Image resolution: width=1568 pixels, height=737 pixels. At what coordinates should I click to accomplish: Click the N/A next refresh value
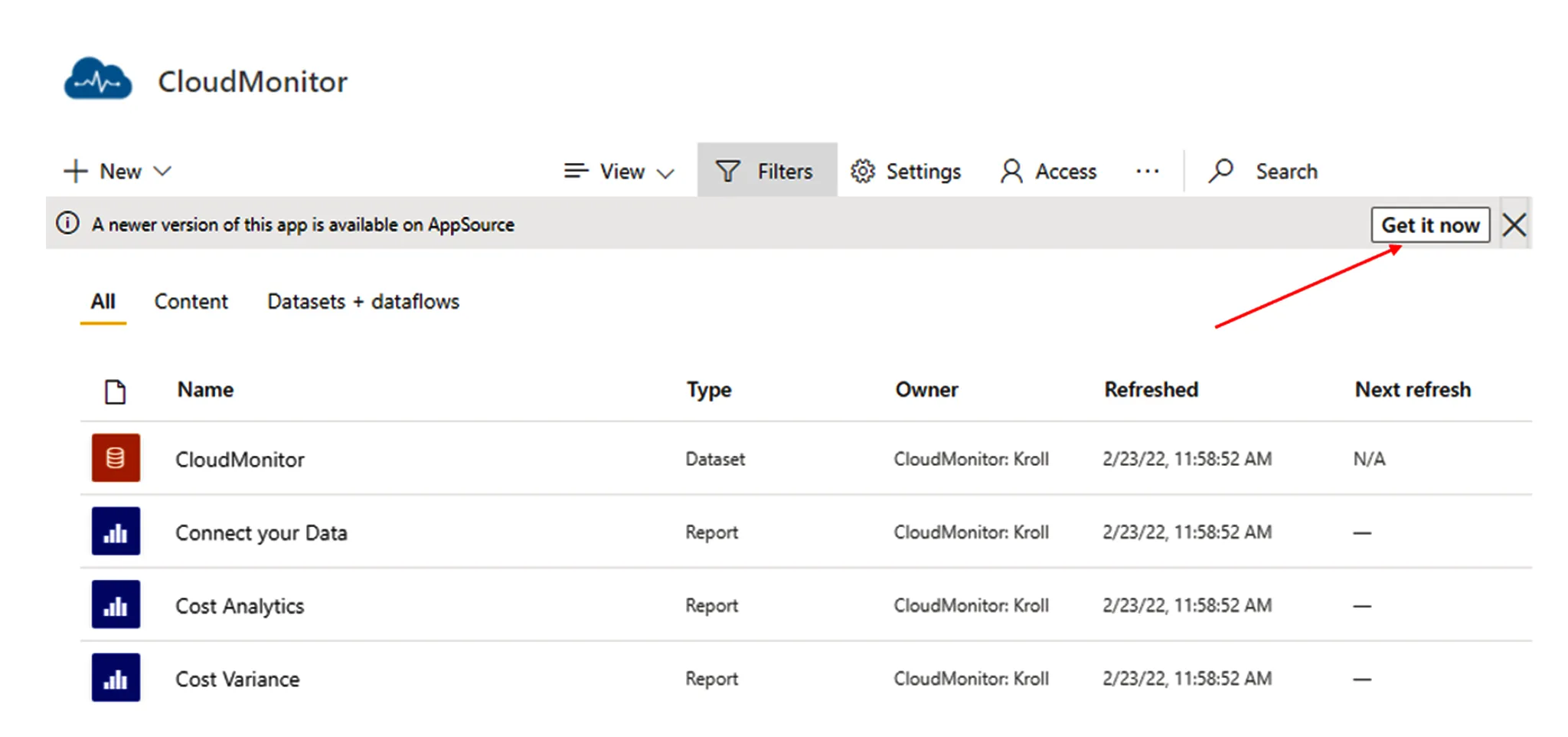coord(1369,459)
